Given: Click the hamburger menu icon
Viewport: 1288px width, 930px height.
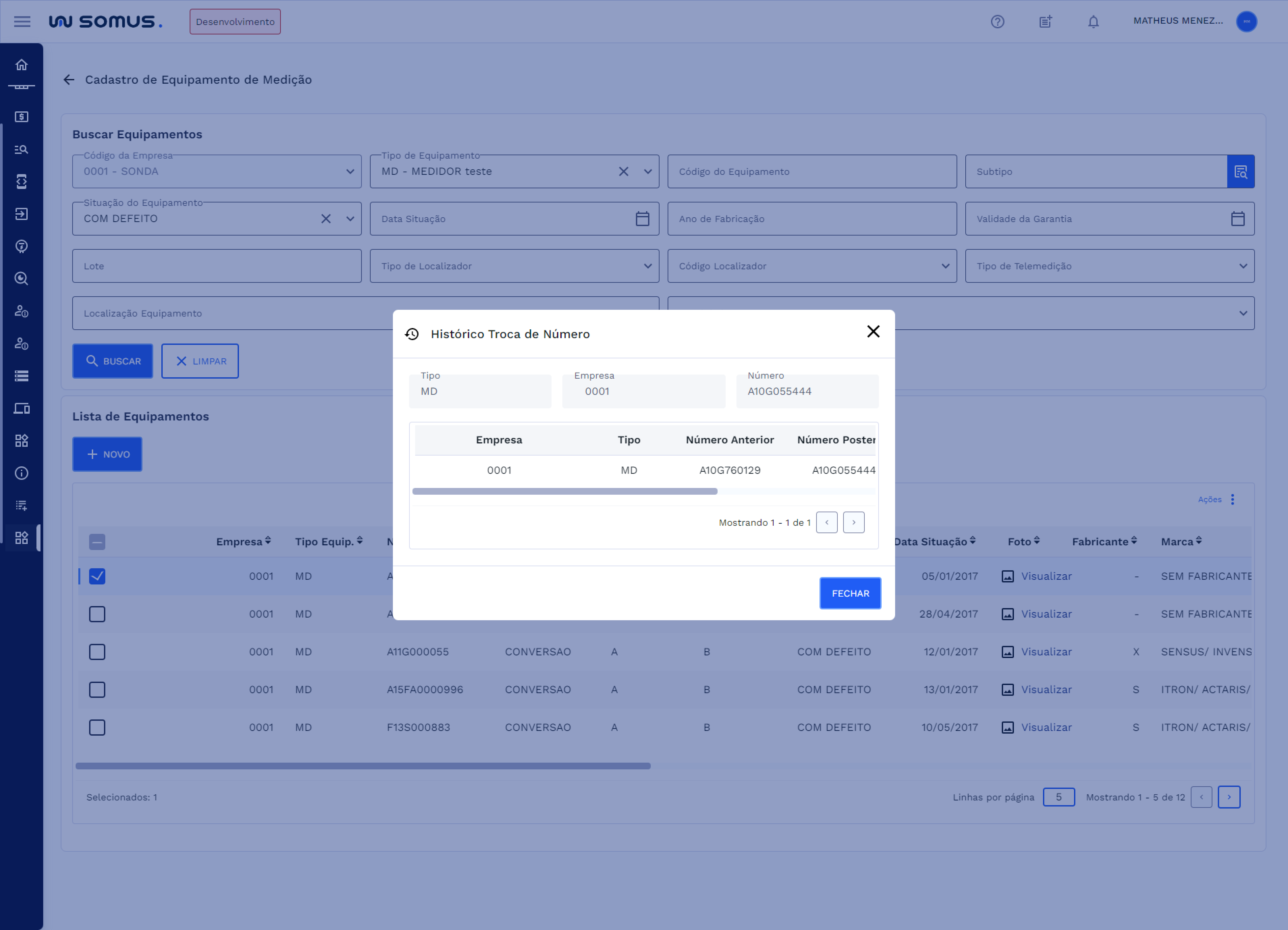Looking at the screenshot, I should tap(22, 22).
